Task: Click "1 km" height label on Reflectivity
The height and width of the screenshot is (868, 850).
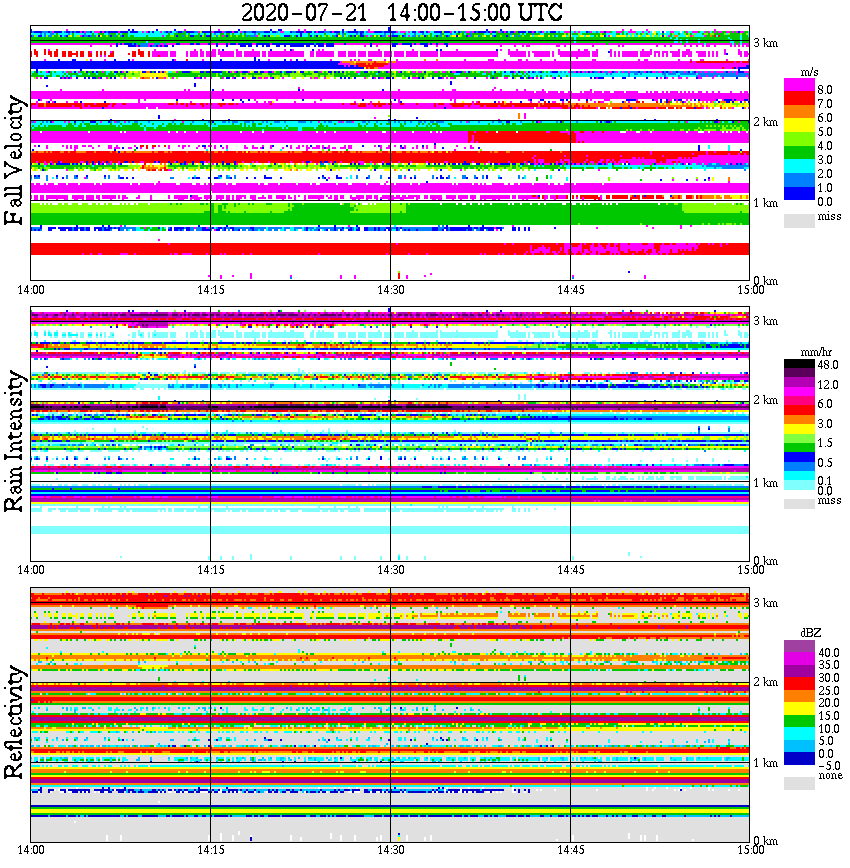Action: [765, 763]
